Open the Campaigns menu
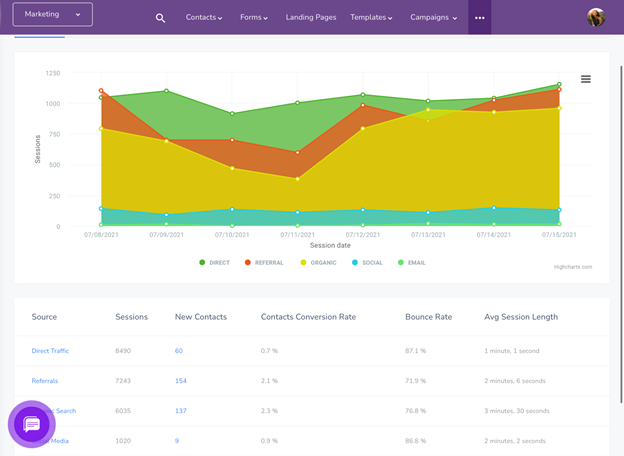This screenshot has width=624, height=456. [x=433, y=18]
